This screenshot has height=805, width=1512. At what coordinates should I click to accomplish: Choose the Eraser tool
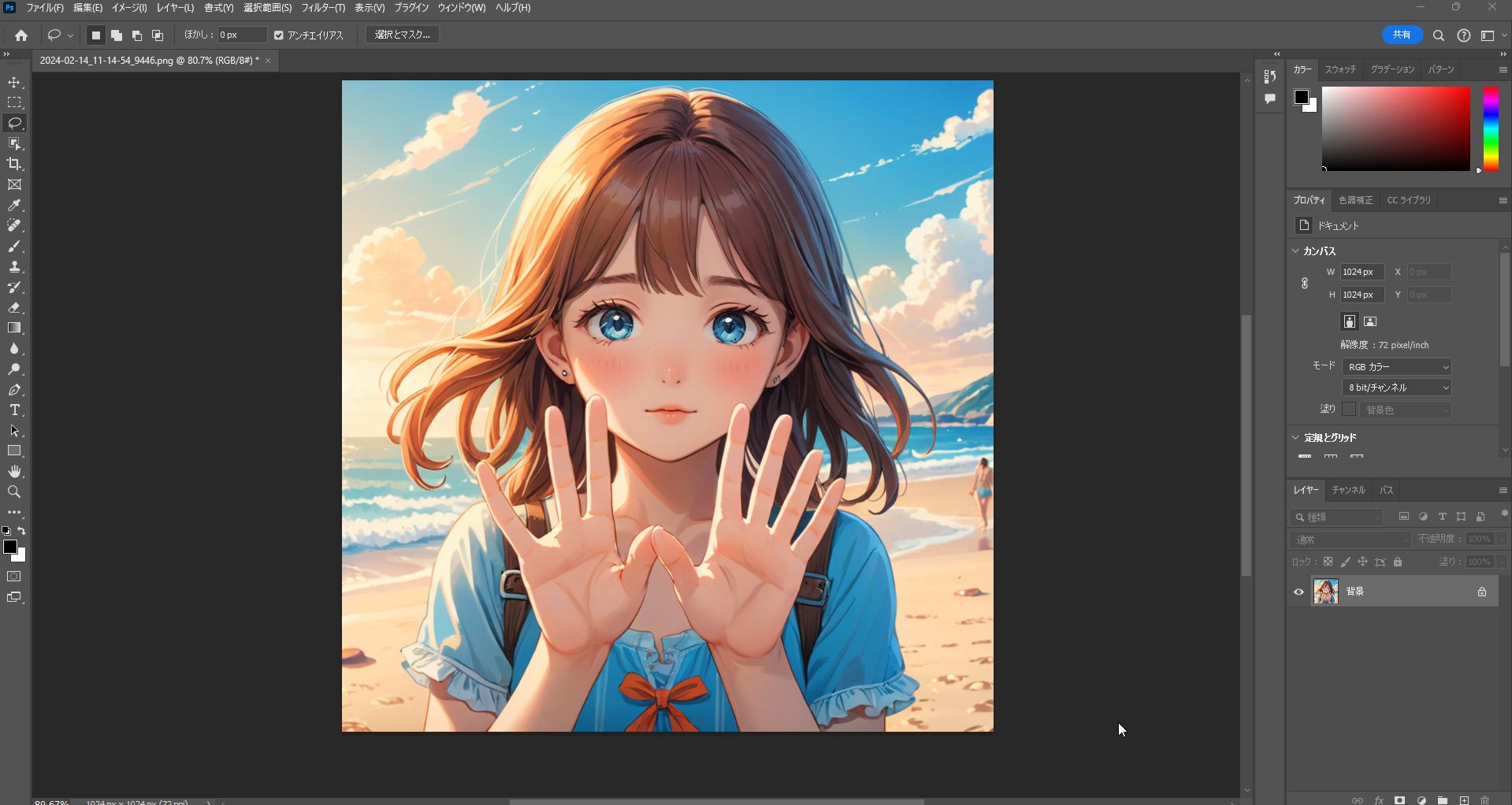coord(14,308)
